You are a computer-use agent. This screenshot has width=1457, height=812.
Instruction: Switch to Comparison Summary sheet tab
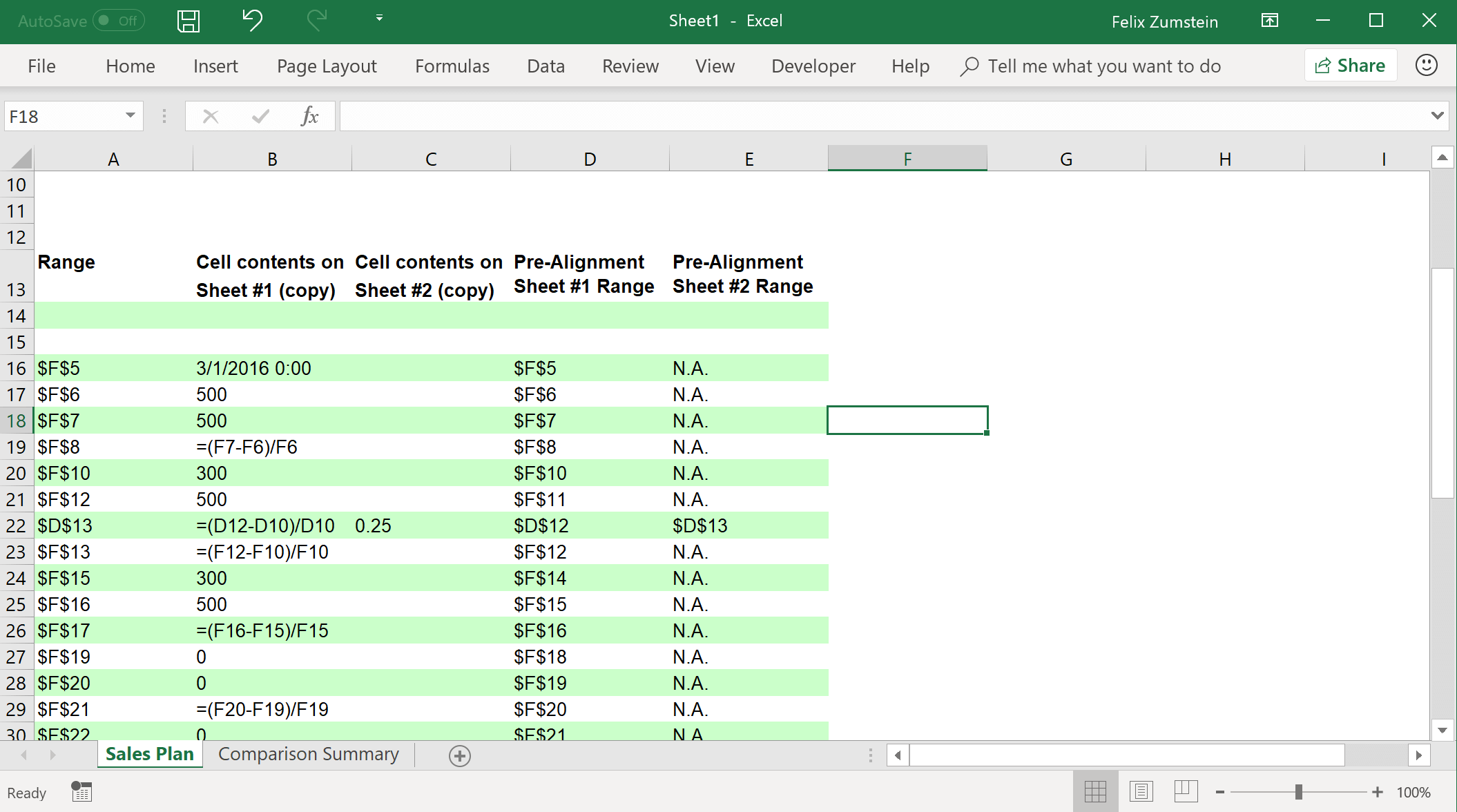pos(308,754)
